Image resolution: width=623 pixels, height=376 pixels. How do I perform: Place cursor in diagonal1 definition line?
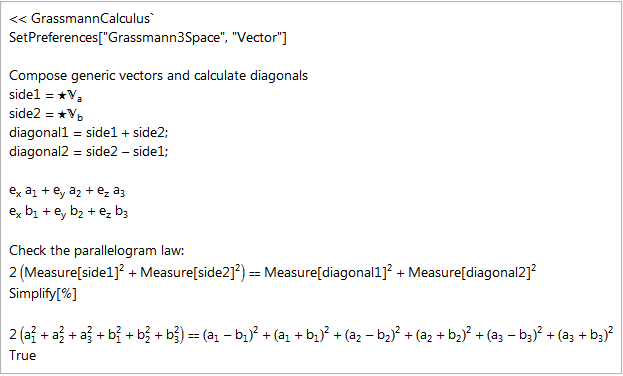89,132
